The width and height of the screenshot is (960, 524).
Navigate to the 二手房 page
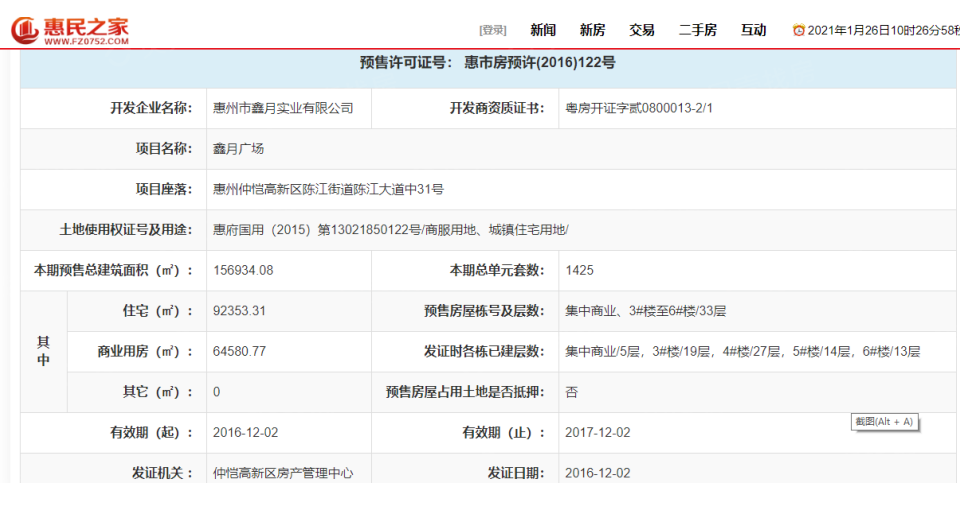click(x=697, y=30)
